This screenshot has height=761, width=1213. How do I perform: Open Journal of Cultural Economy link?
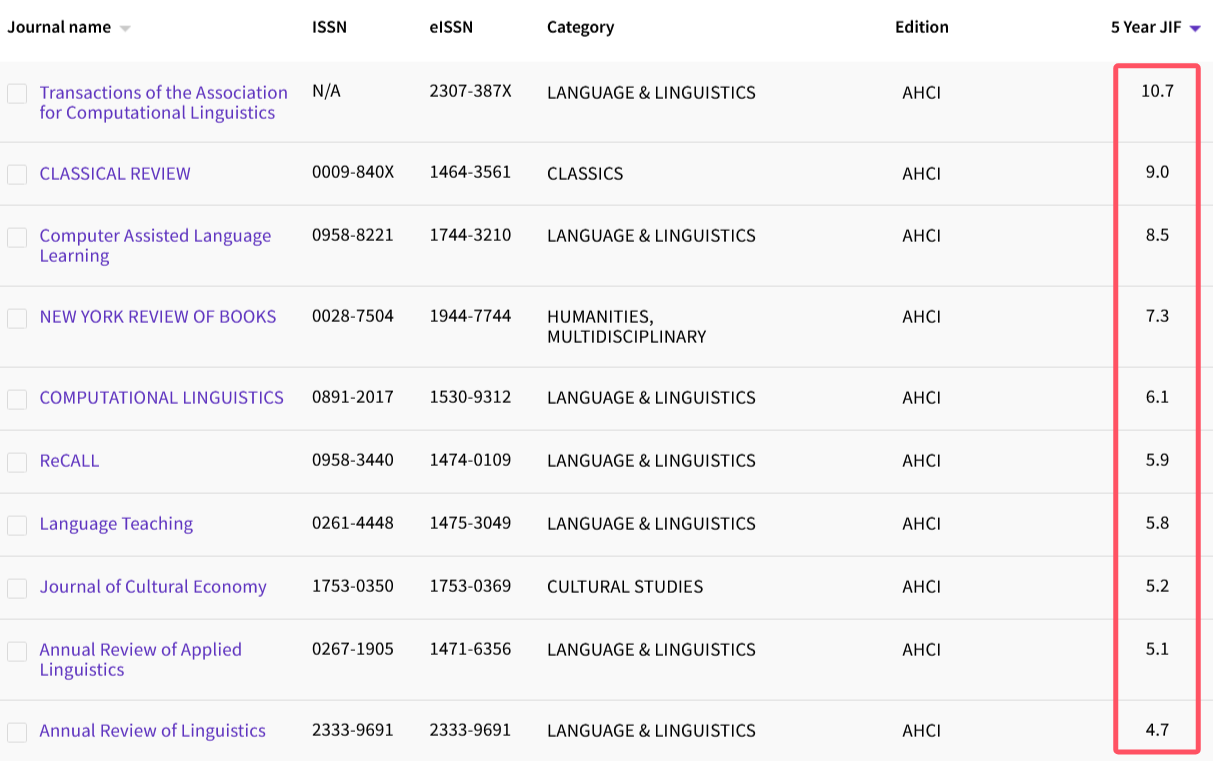pyautogui.click(x=153, y=587)
